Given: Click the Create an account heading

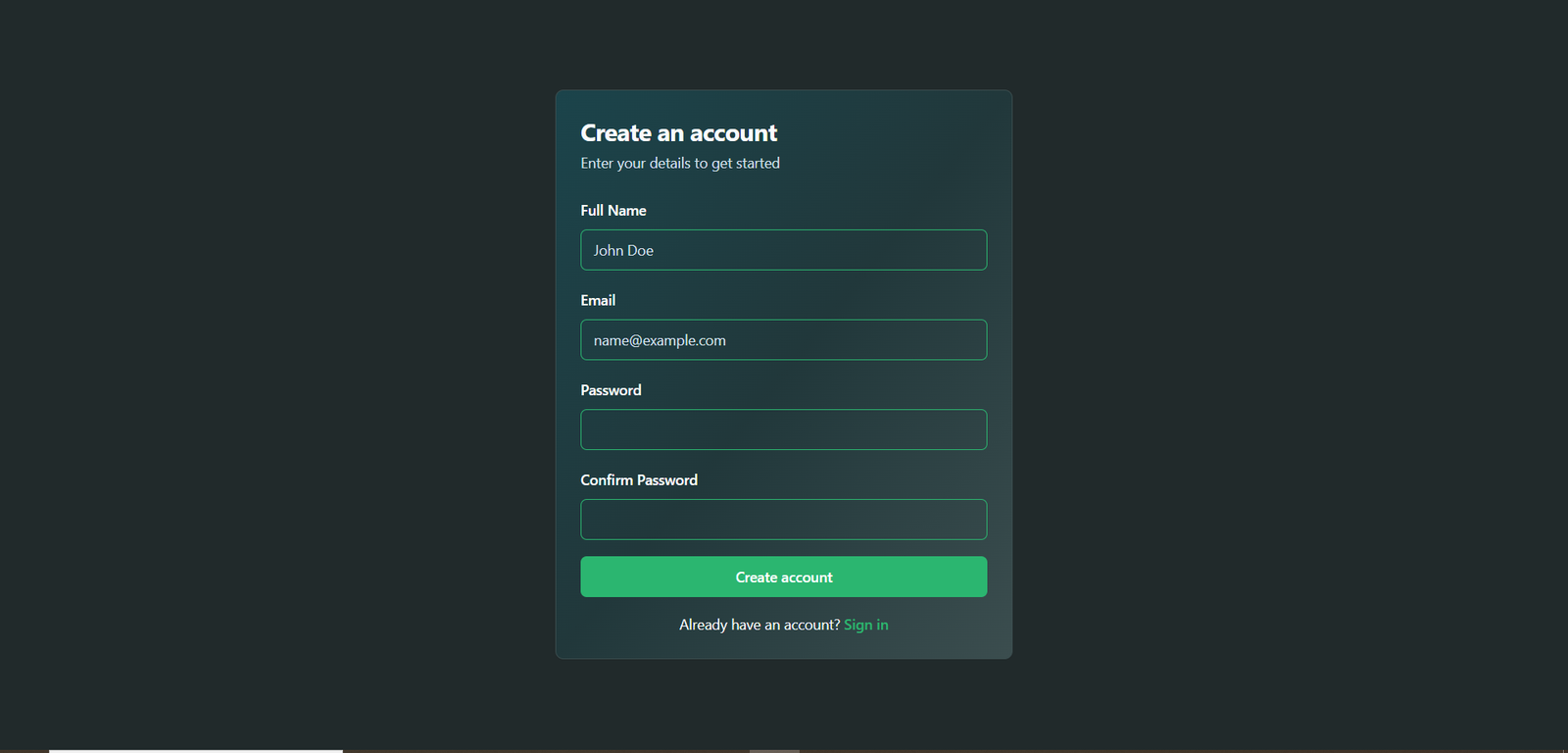Looking at the screenshot, I should pyautogui.click(x=678, y=133).
